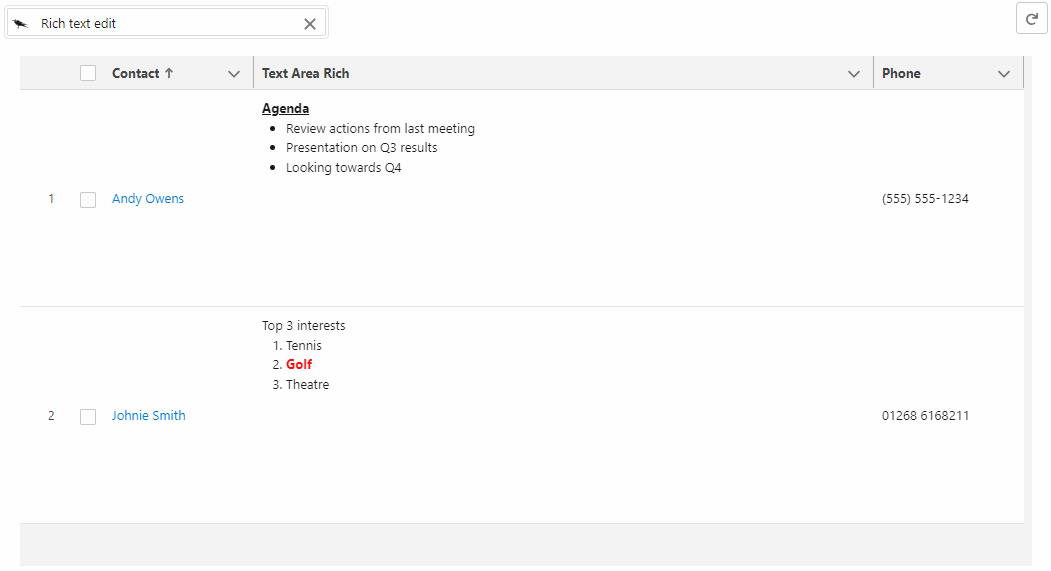Expand the Text Area Rich column menu
This screenshot has height=571, width=1051.
coord(854,74)
